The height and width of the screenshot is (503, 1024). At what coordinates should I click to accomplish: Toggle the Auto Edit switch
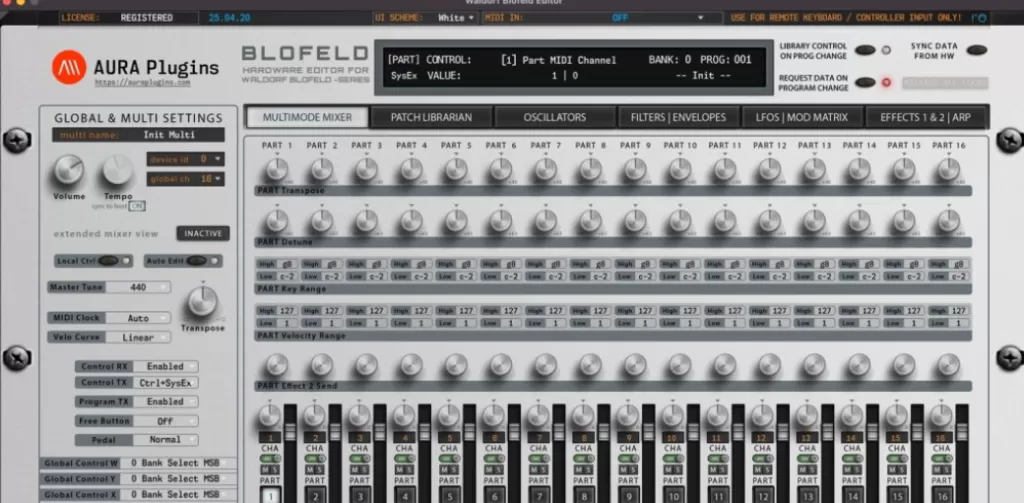click(x=196, y=261)
